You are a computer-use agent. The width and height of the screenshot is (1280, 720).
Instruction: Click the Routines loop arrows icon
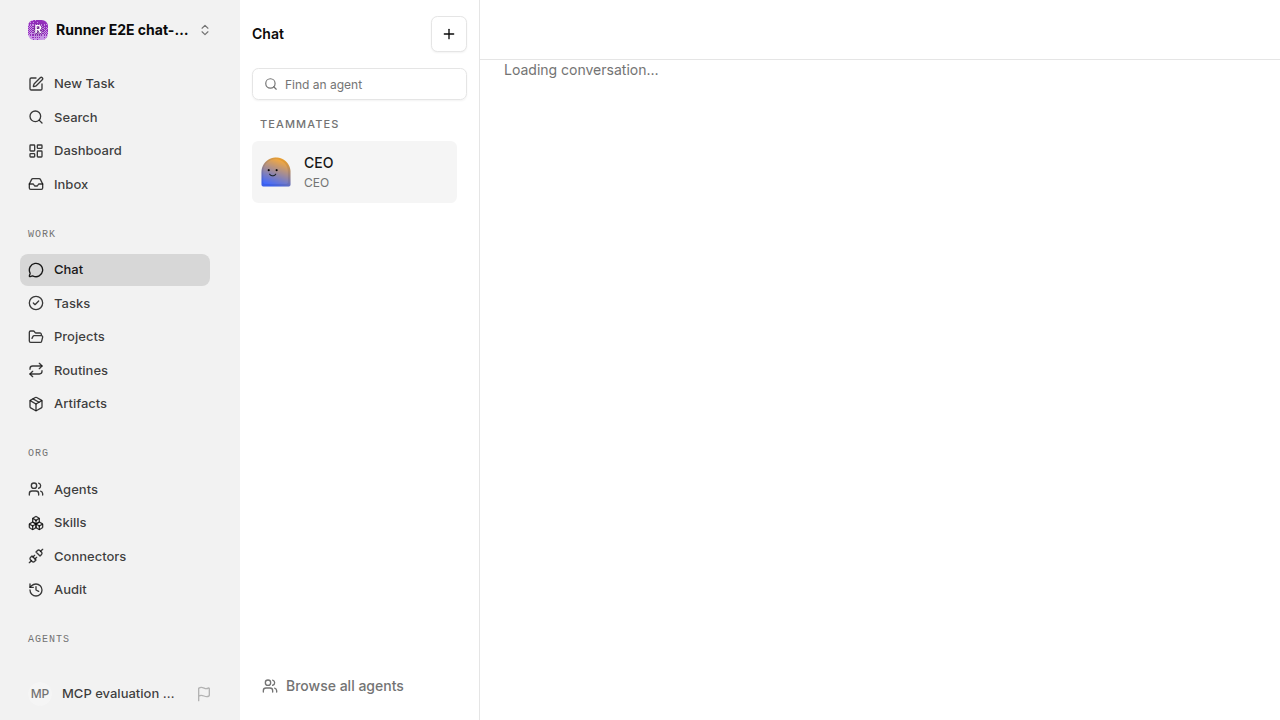click(36, 371)
